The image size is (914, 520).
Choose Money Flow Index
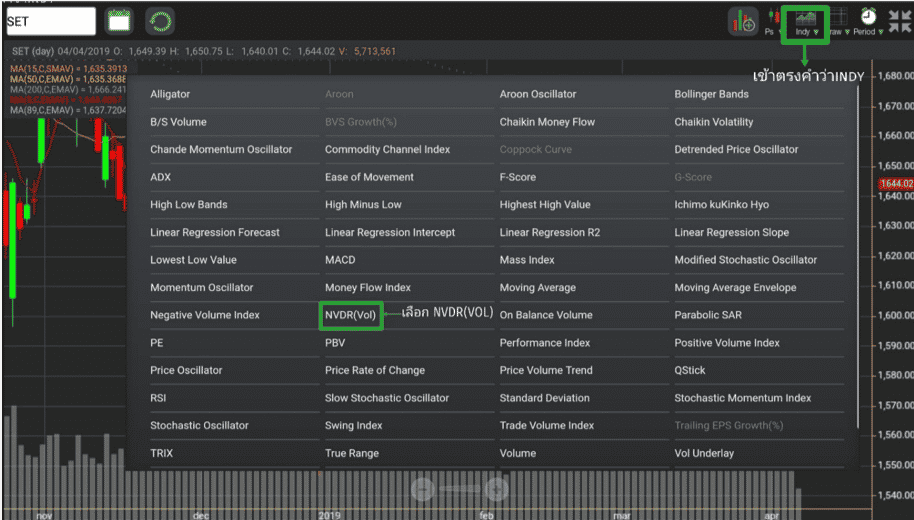tap(368, 288)
